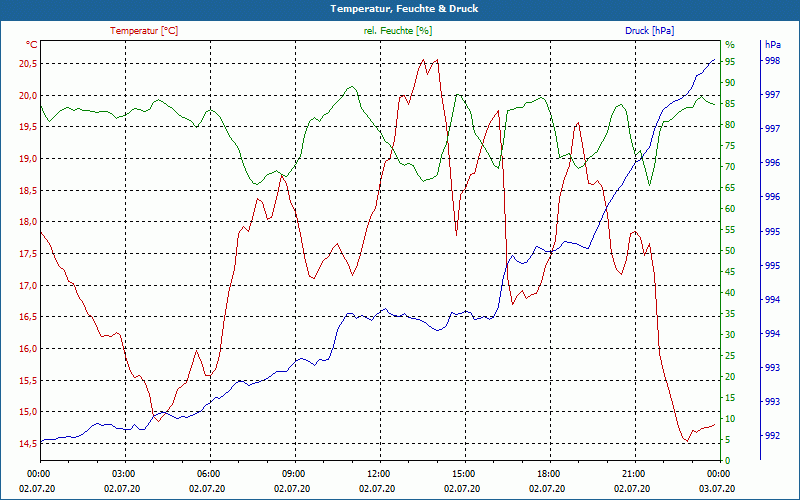Click the '20,0' temperature axis value
Viewport: 800px width, 500px height.
click(28, 95)
